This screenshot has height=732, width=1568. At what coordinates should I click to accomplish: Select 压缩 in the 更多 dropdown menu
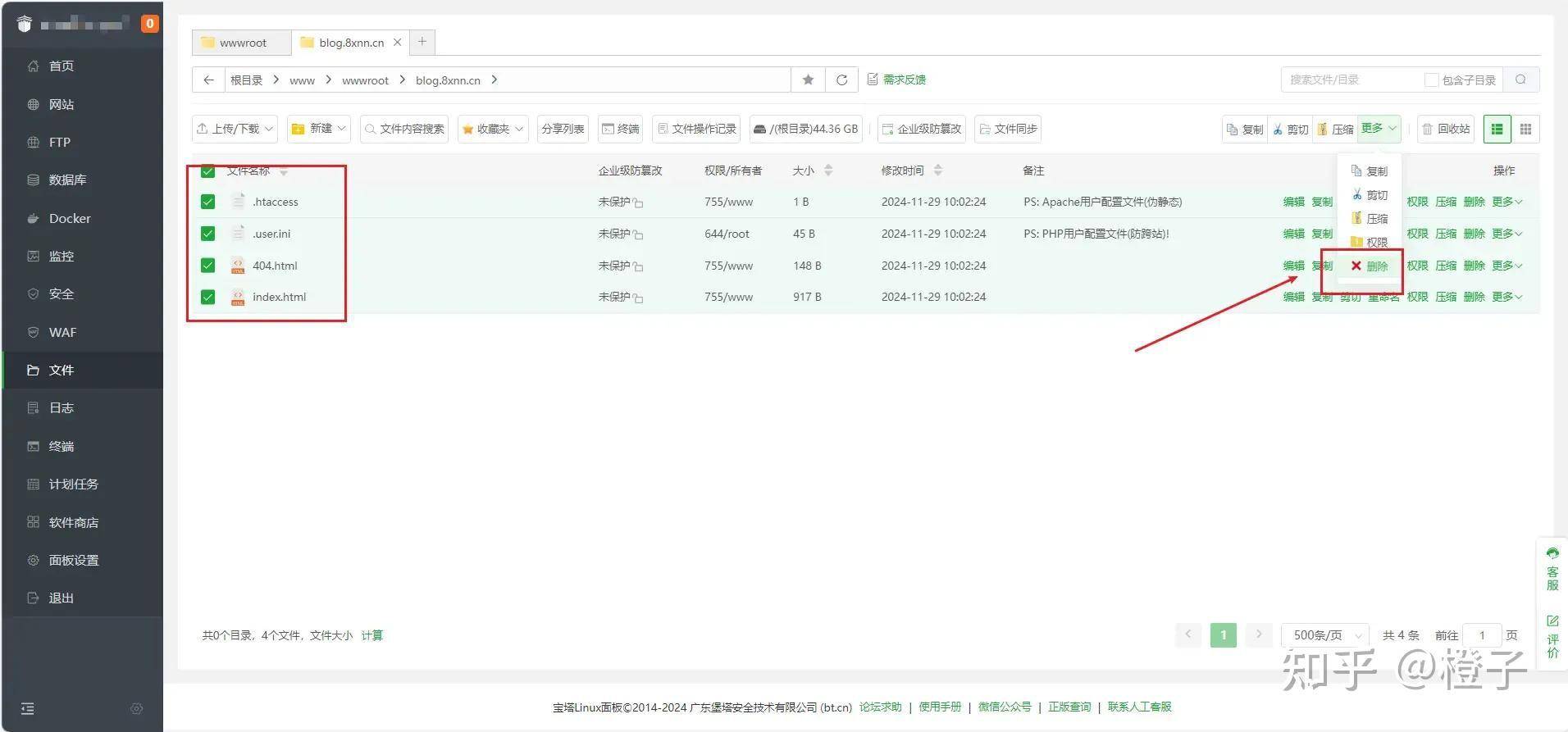point(1370,218)
